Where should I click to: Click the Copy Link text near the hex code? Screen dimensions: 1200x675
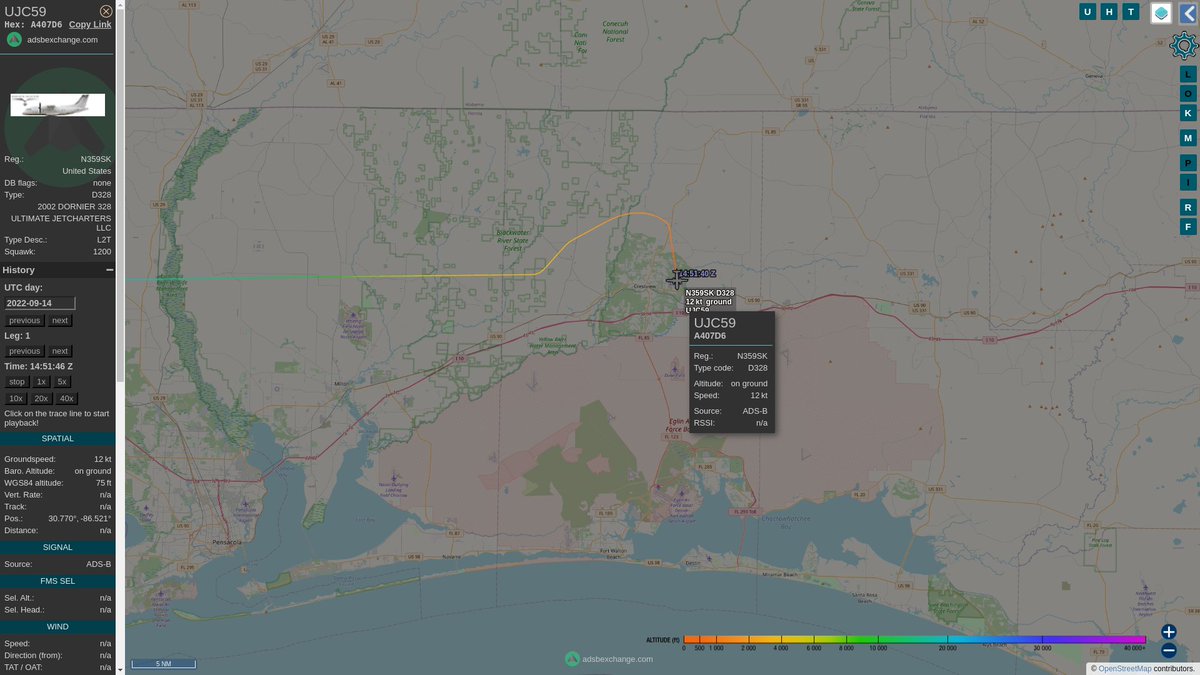click(x=90, y=24)
